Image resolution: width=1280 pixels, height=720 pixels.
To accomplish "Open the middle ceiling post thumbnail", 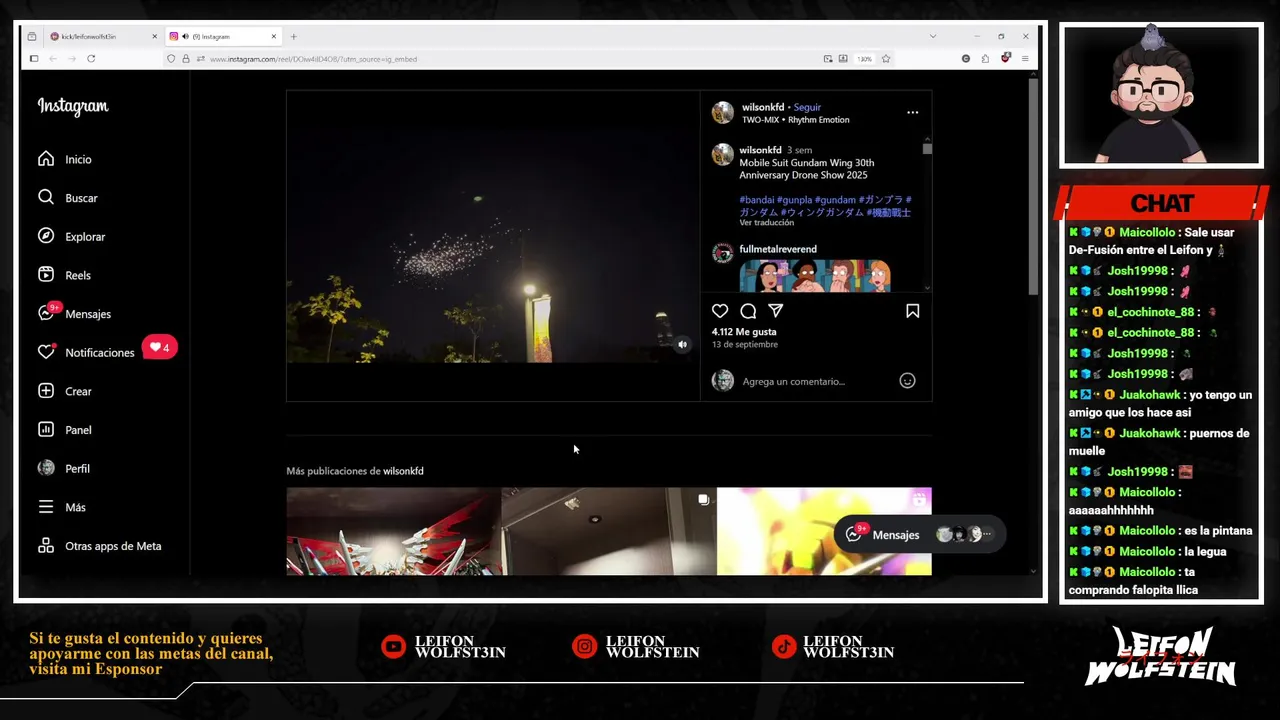I will coord(608,531).
